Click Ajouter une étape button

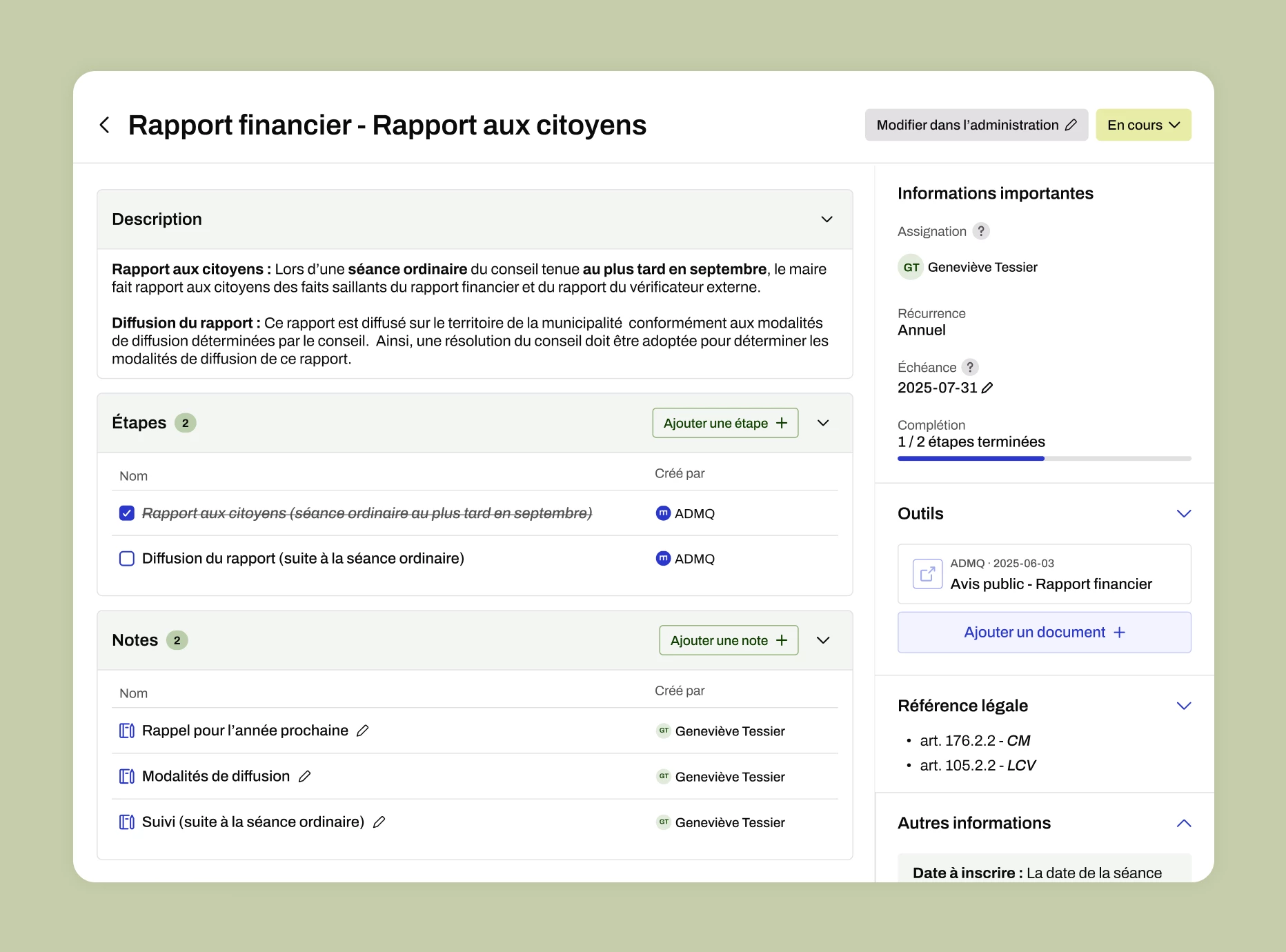coord(724,423)
